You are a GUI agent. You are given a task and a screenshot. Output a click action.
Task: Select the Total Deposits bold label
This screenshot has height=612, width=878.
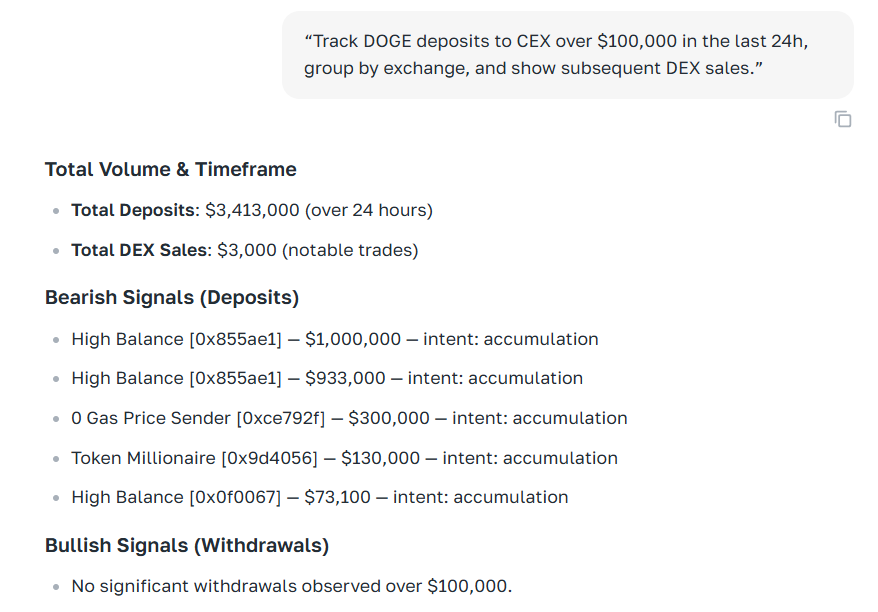[134, 211]
